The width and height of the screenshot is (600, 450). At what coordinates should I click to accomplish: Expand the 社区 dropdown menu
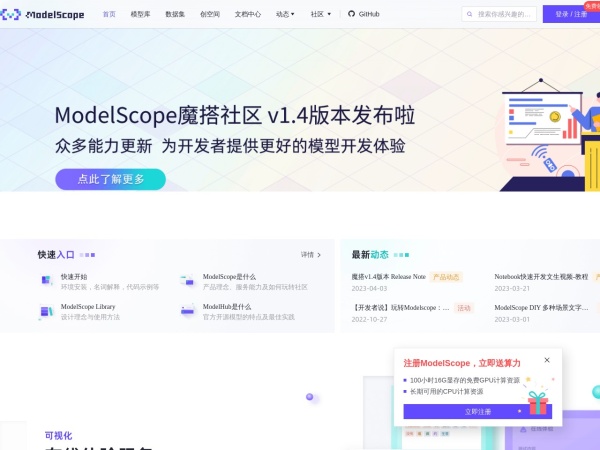[320, 14]
